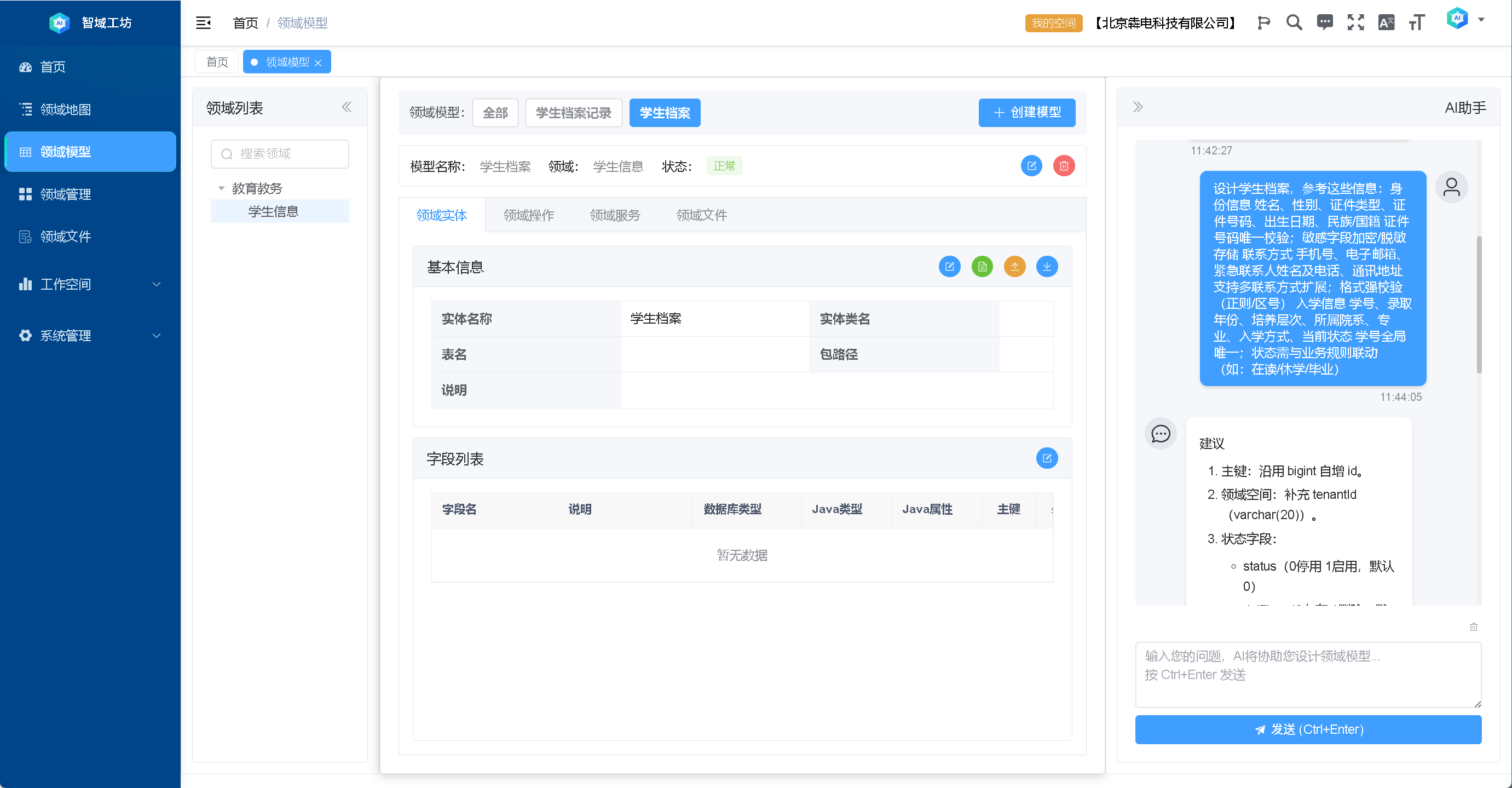Click the 发送 (Ctrl+Enter) button

pyautogui.click(x=1308, y=729)
